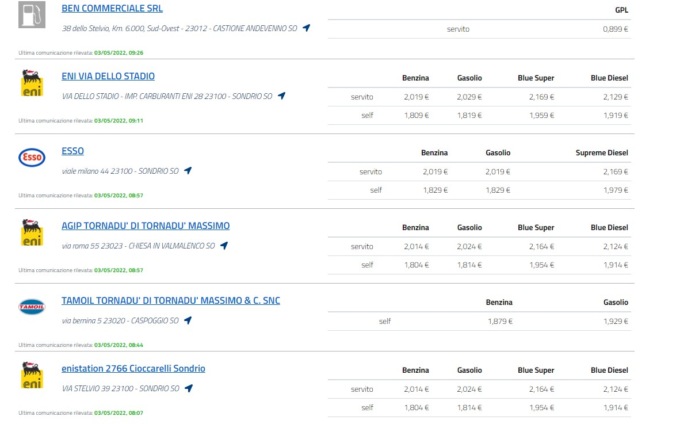Click Tamoil self Gasolio price 1,929 €
680x424 pixels.
coord(615,321)
